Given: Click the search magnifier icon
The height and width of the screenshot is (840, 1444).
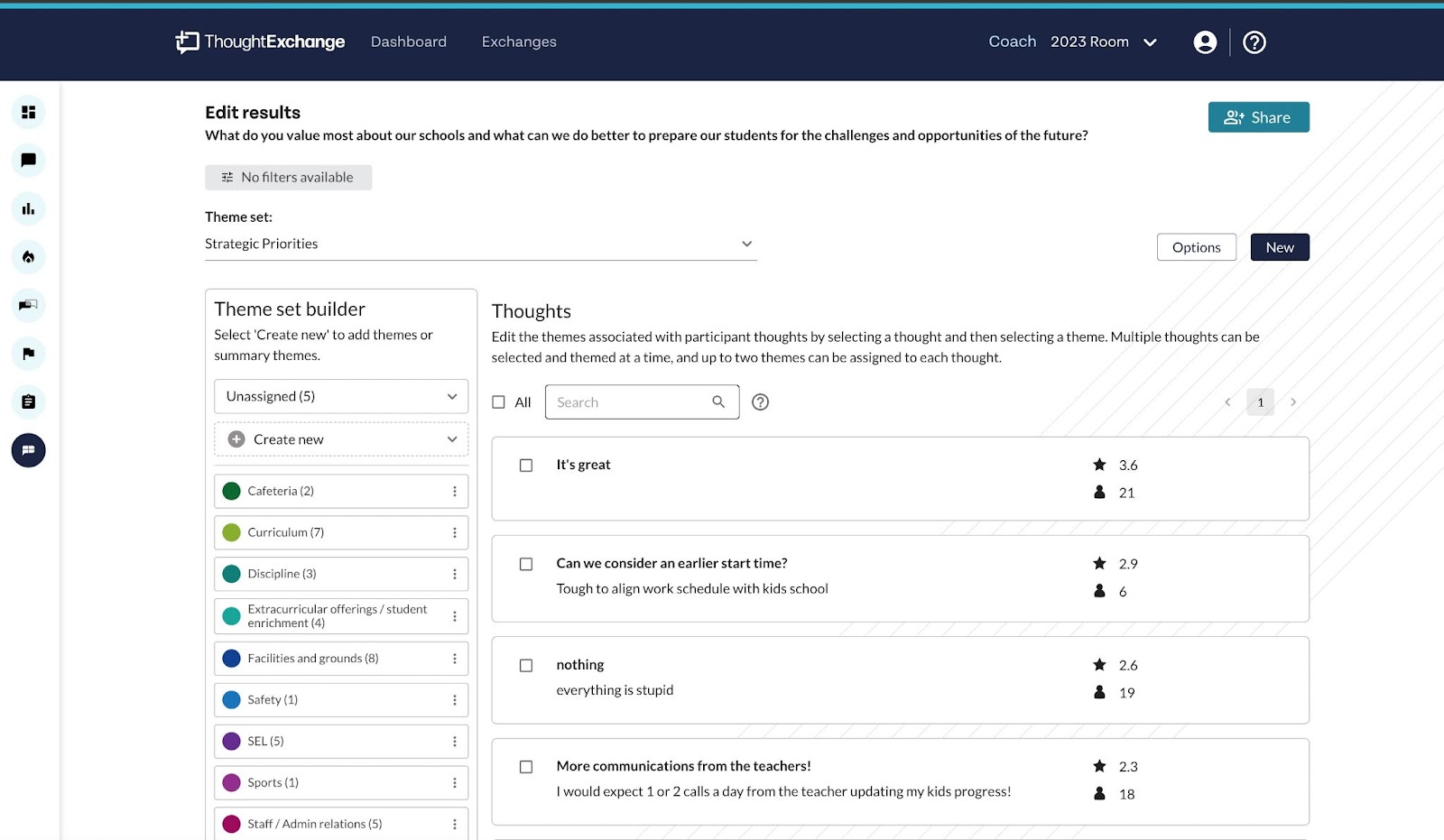Looking at the screenshot, I should coord(718,402).
